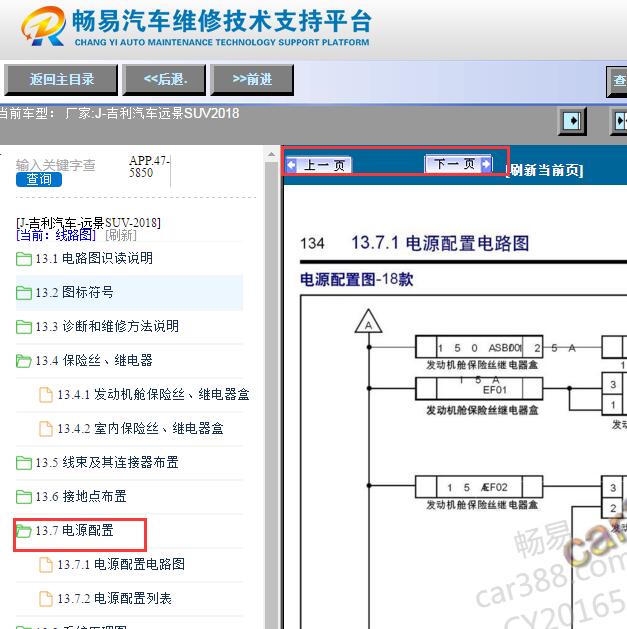Collapse folder 13.7 电源配置

[x=74, y=531]
